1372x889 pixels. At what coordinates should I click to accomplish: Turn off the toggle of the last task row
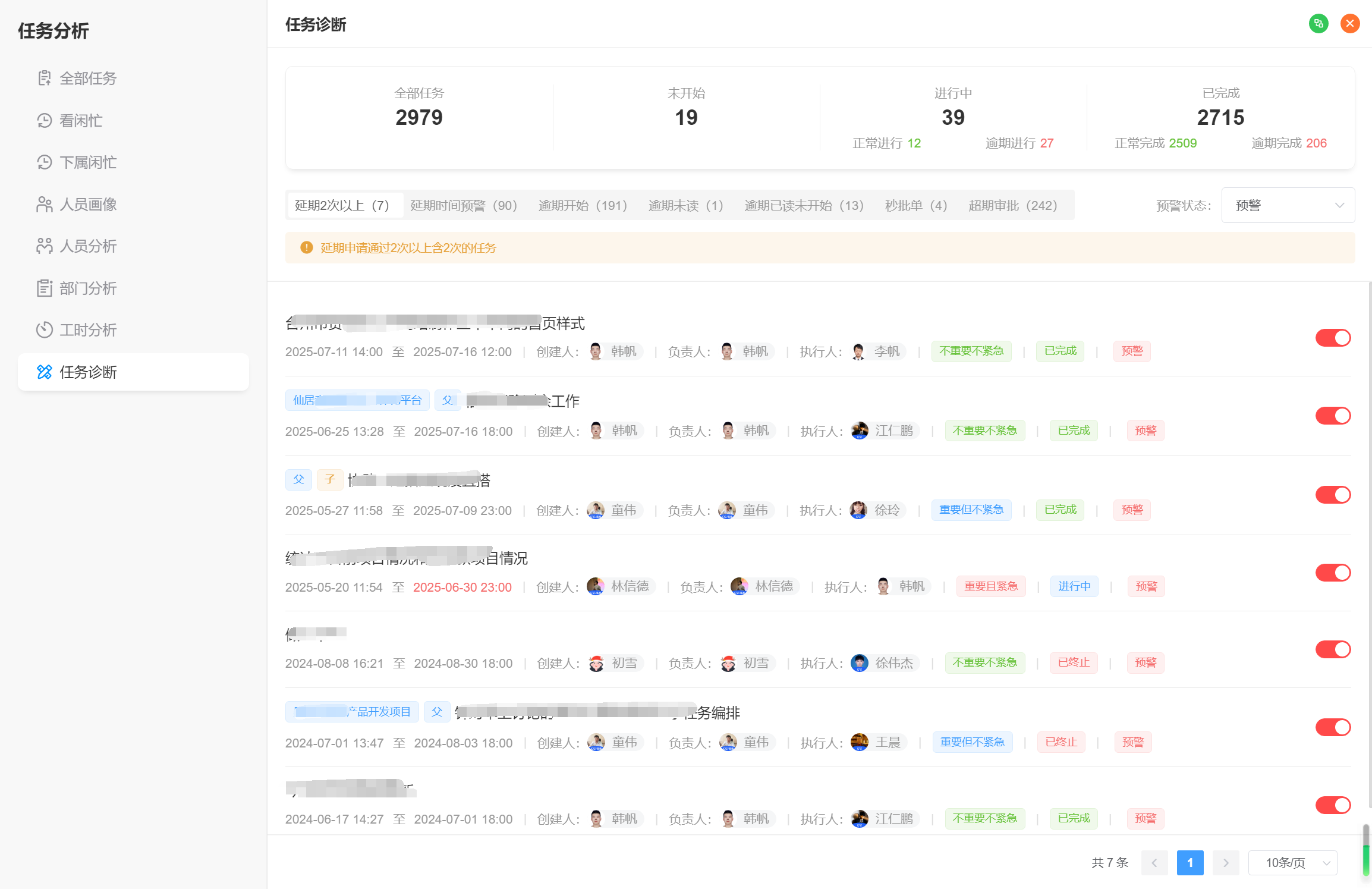[1333, 805]
